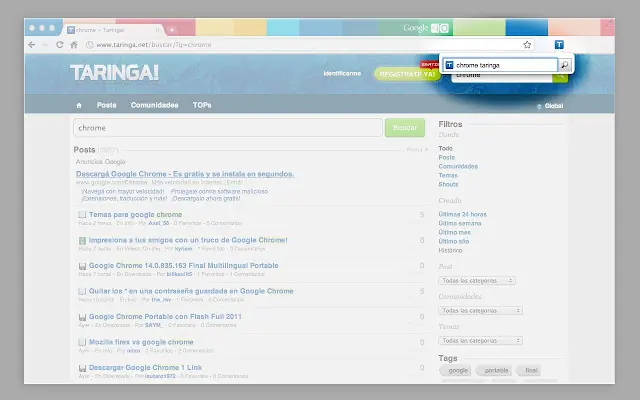Viewport: 640px width, 400px height.
Task: Click the browser back arrow
Action: [x=32, y=45]
